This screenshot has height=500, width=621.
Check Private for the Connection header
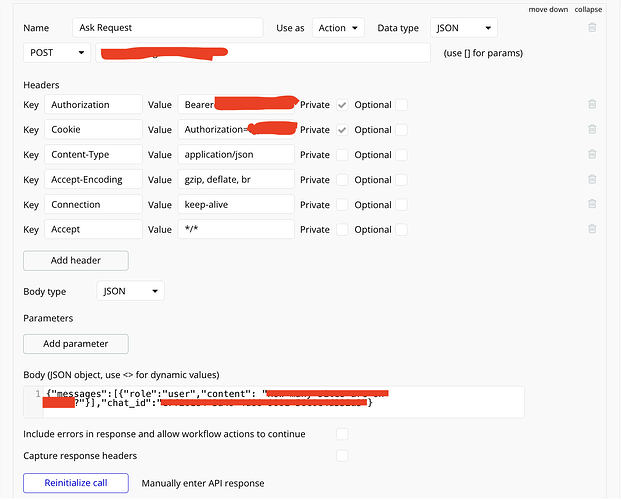(342, 205)
